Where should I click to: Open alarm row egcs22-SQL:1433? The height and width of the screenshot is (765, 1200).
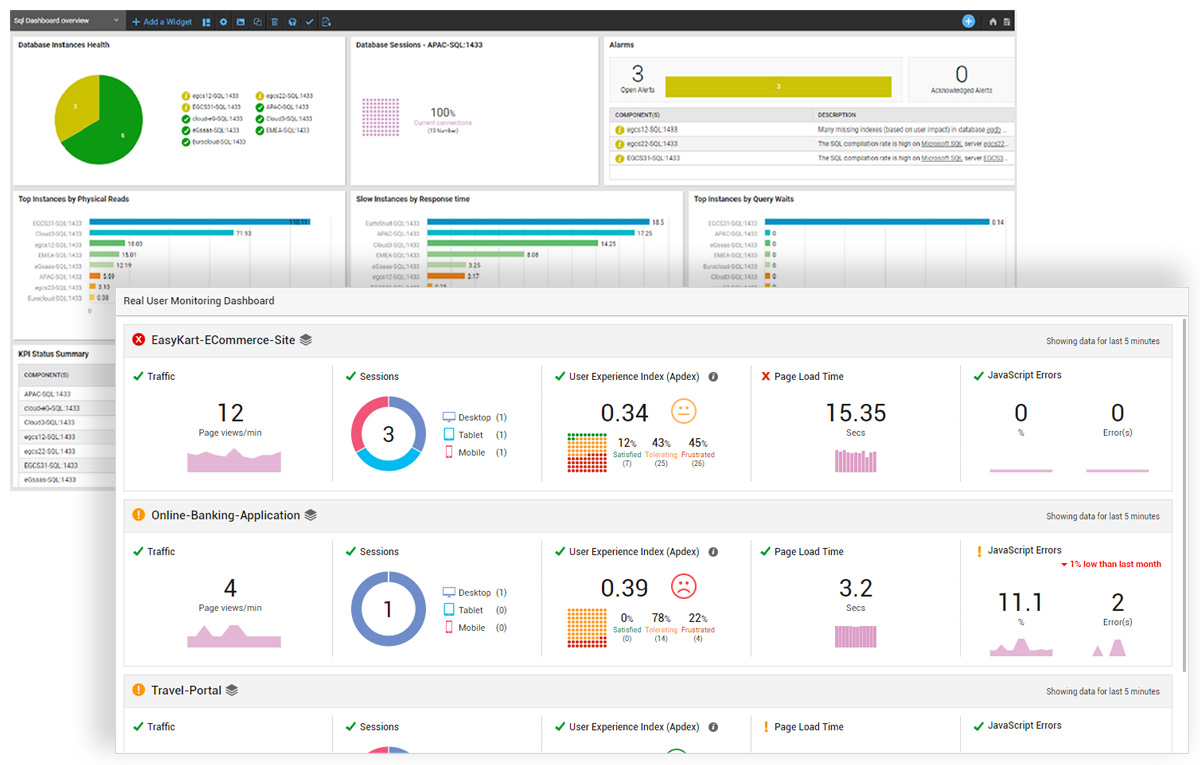811,143
